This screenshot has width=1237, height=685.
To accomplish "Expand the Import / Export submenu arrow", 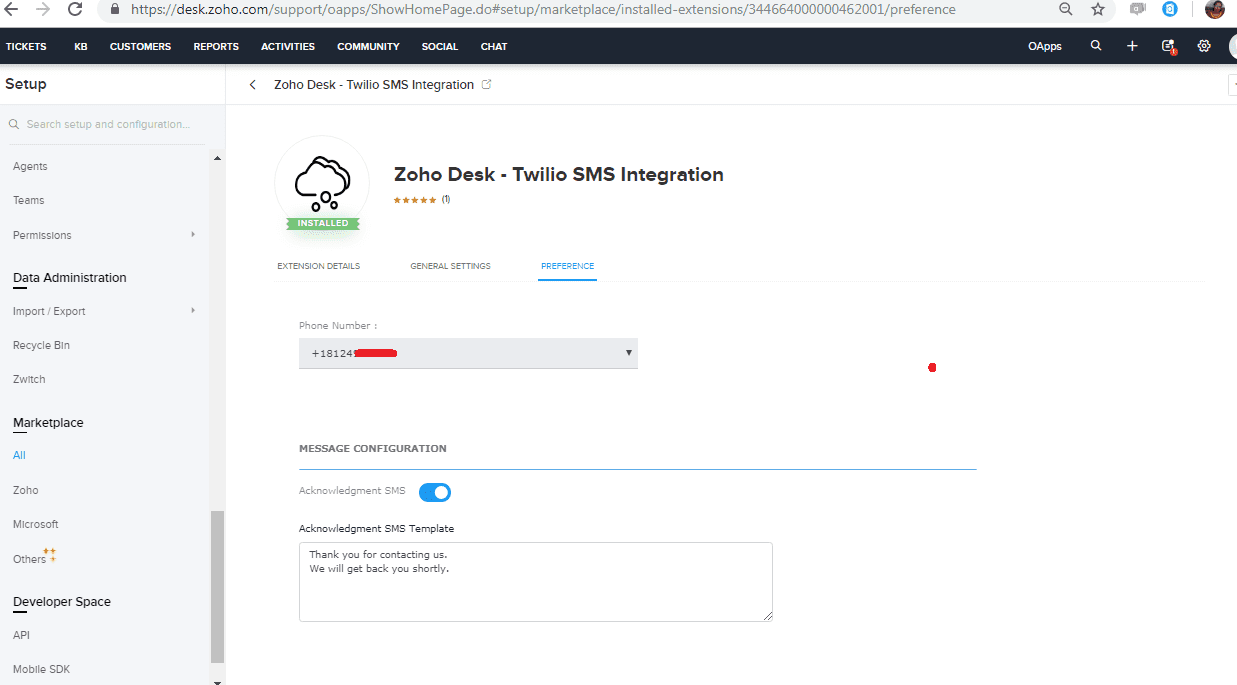I will pos(193,311).
